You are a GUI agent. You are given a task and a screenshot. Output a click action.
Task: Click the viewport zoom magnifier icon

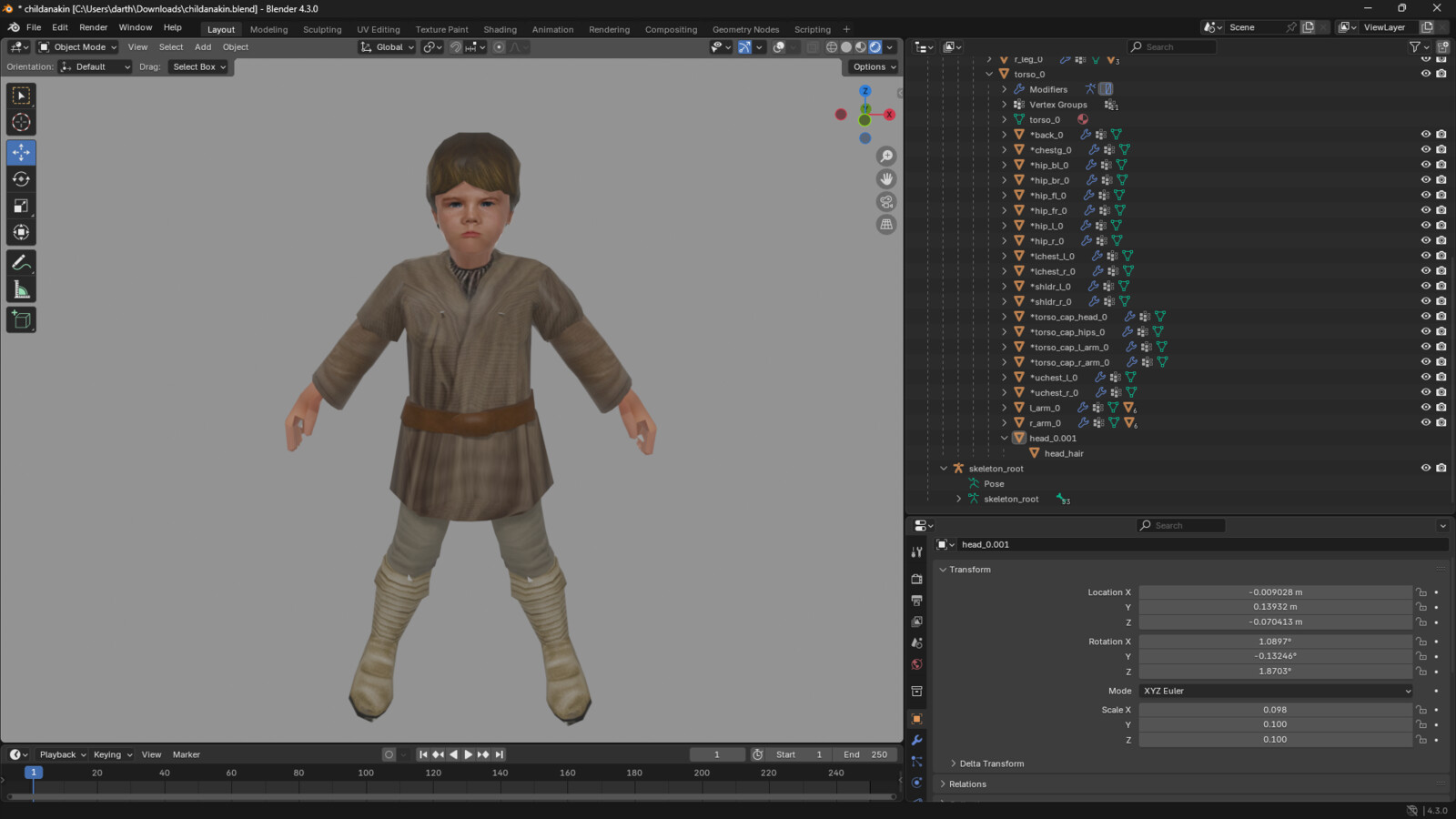pyautogui.click(x=886, y=157)
